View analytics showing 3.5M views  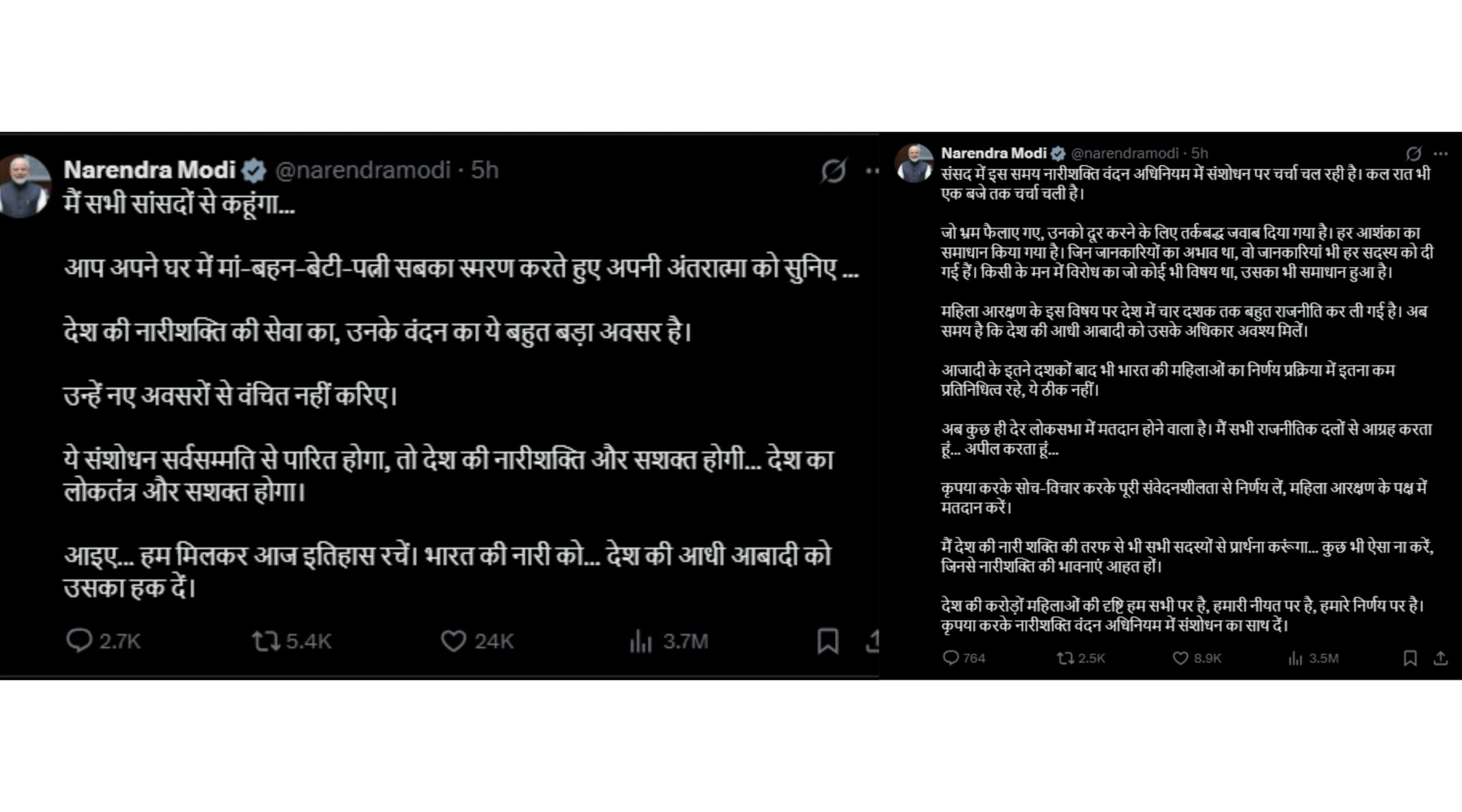click(x=1295, y=658)
